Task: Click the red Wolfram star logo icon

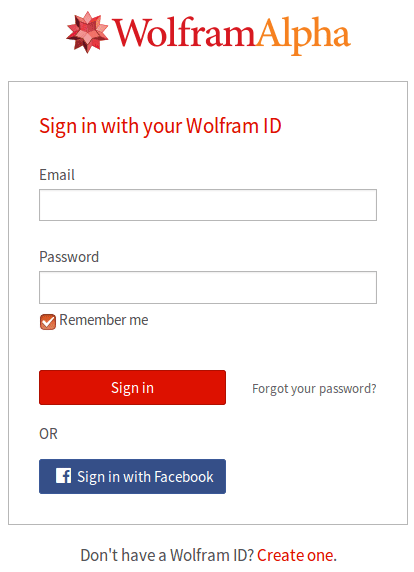Action: (88, 32)
